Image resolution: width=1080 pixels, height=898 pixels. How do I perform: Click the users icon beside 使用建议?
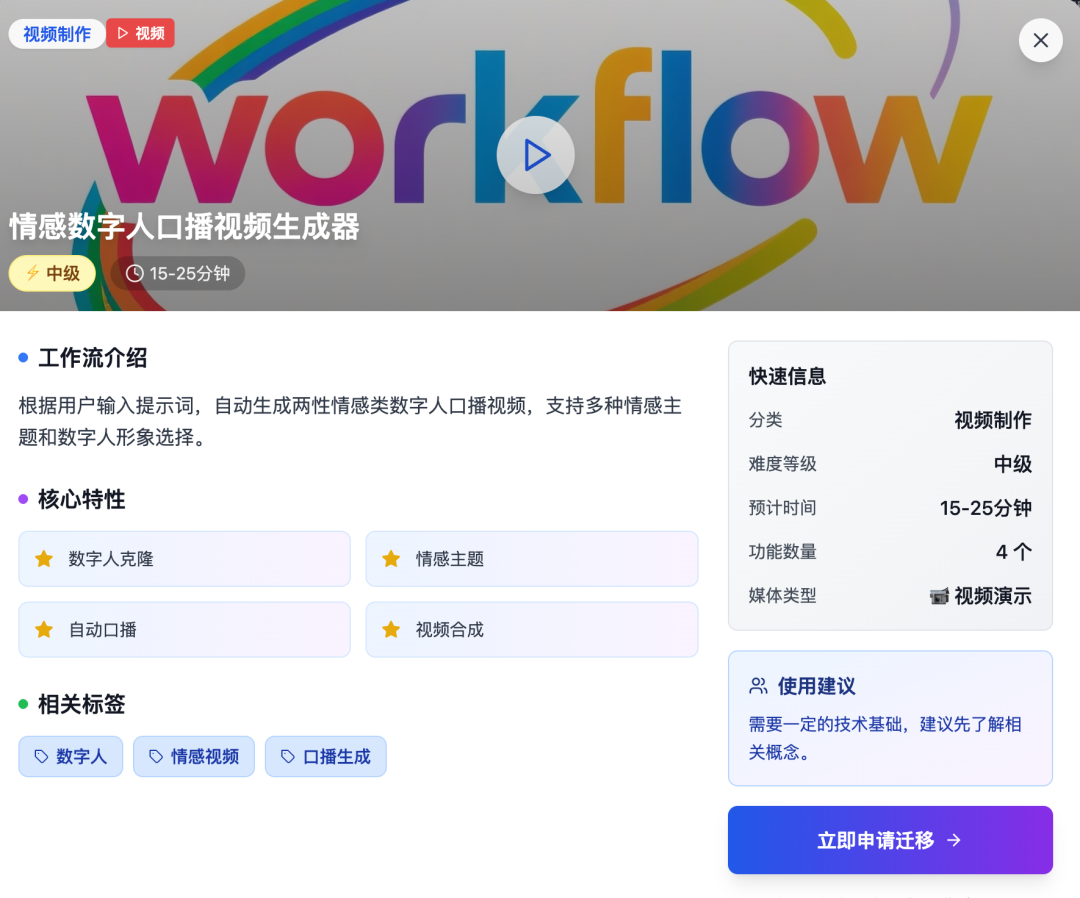pos(758,686)
